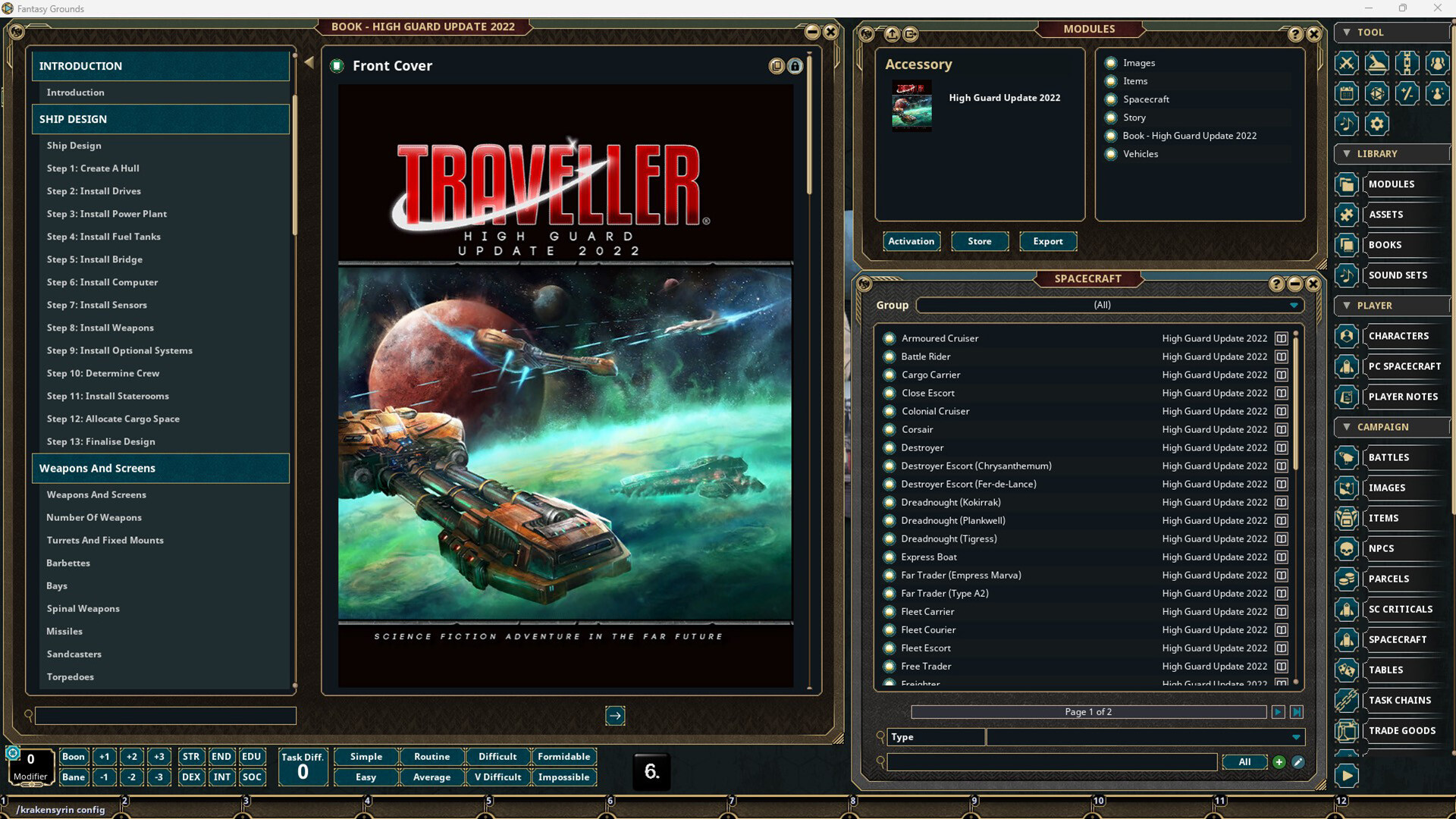The height and width of the screenshot is (819, 1456).
Task: Click the Export button
Action: pyautogui.click(x=1048, y=241)
